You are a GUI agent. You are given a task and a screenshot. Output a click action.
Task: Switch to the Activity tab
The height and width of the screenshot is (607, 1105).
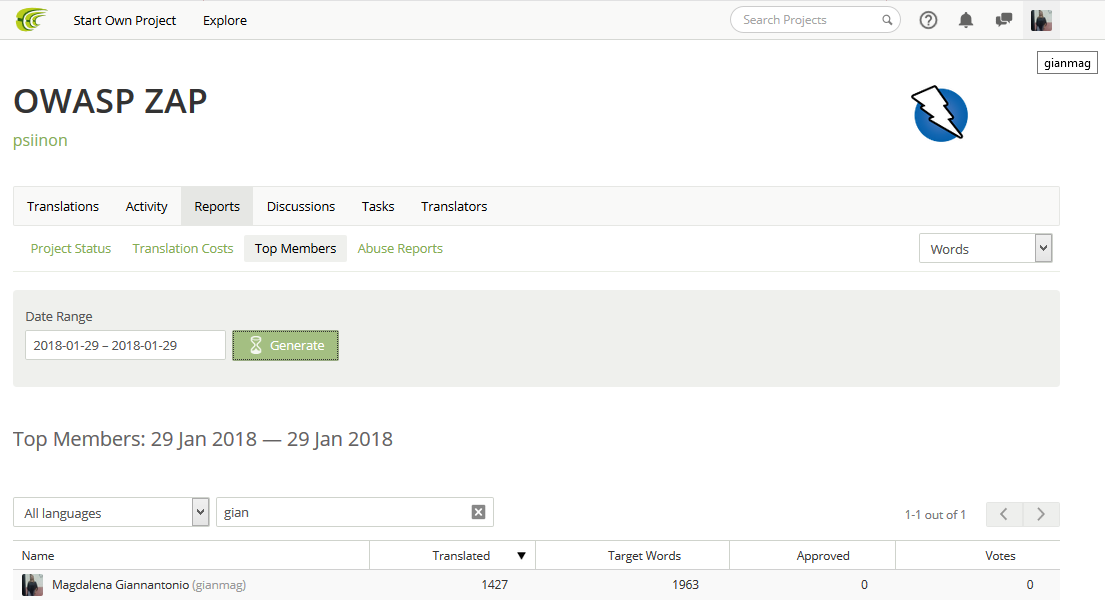point(147,207)
